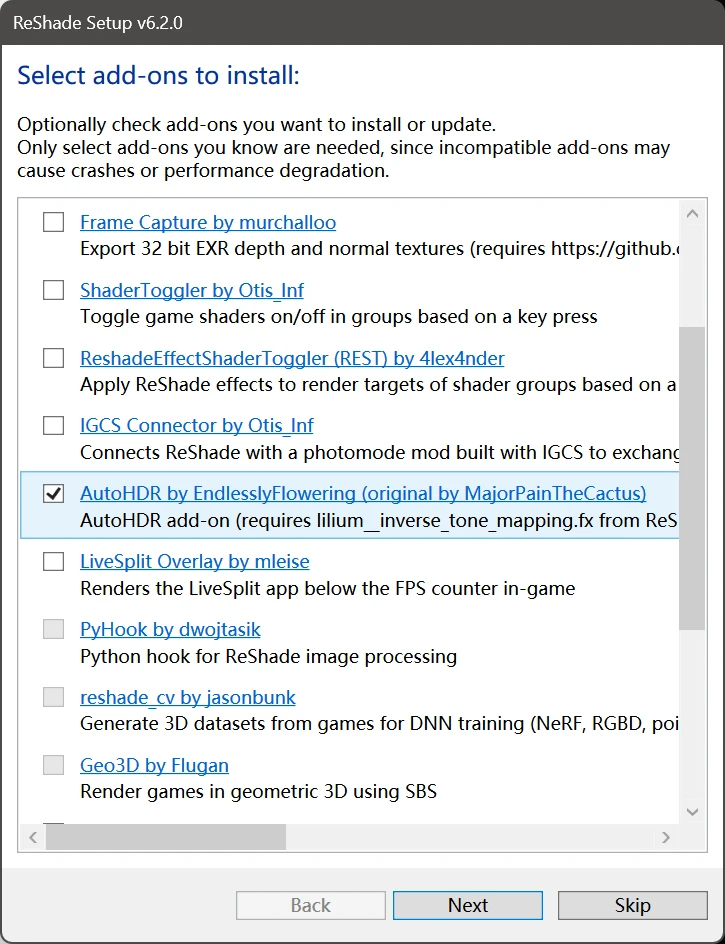
Task: Open the PyHook by dwojtasik link
Action: (170, 630)
